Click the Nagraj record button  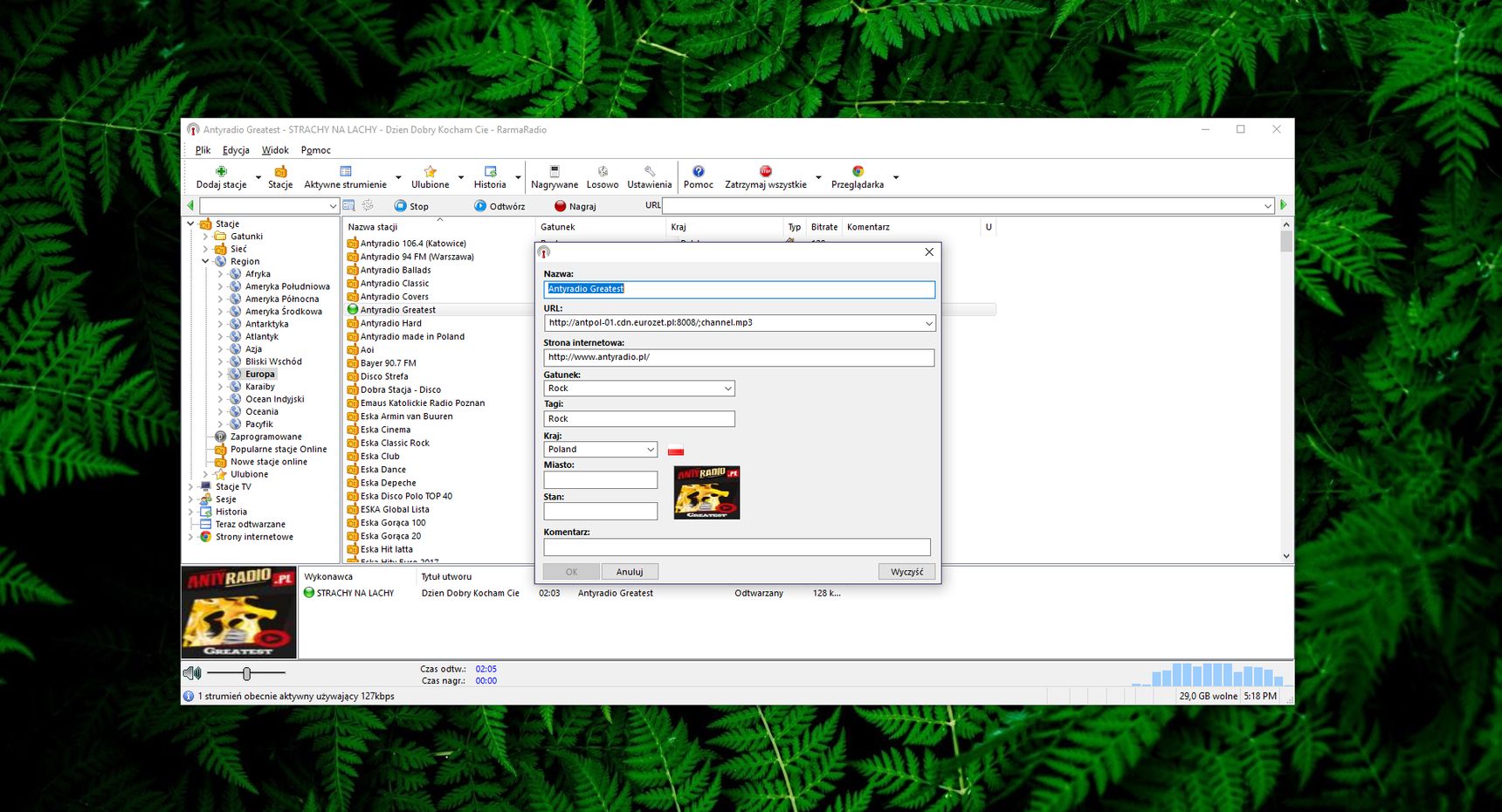pyautogui.click(x=575, y=206)
